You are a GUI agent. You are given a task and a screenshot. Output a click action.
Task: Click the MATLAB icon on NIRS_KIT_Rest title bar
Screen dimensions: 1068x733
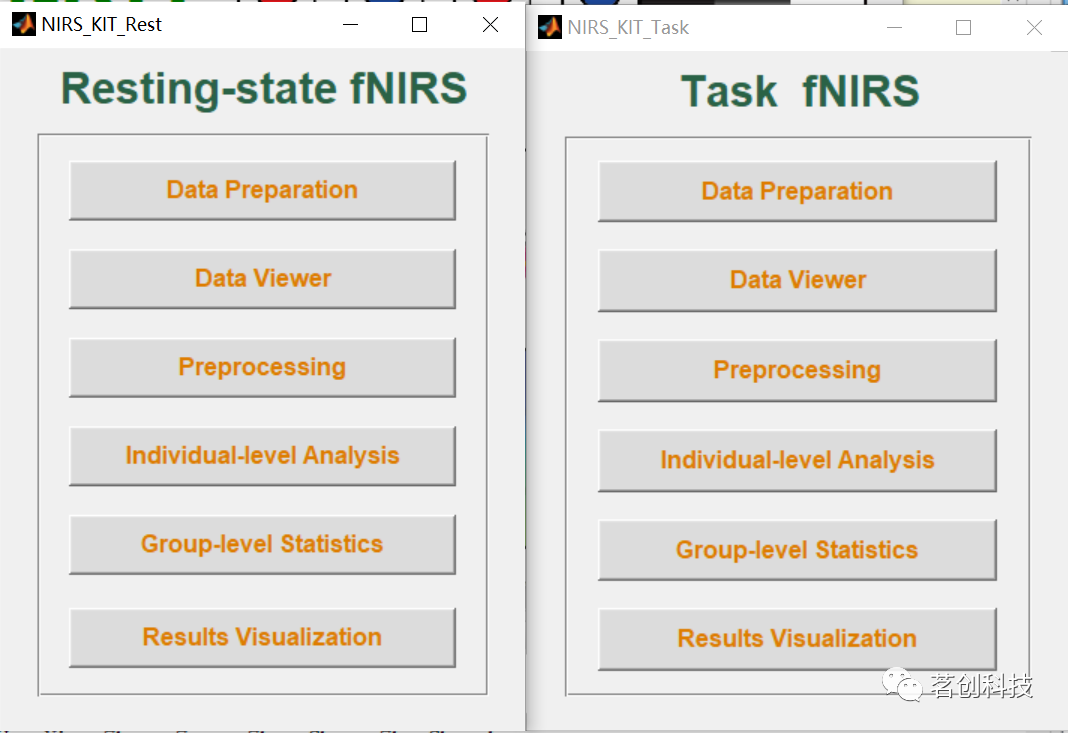click(22, 22)
